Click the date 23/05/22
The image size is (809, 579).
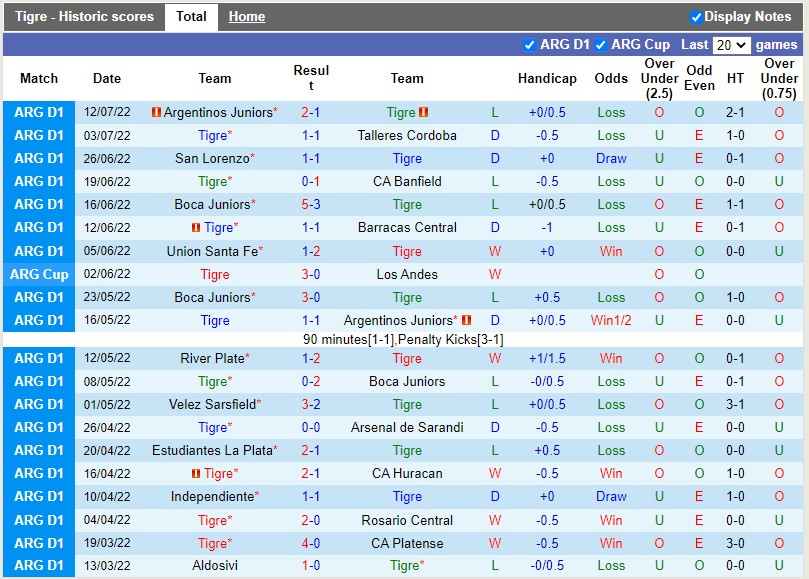[107, 298]
